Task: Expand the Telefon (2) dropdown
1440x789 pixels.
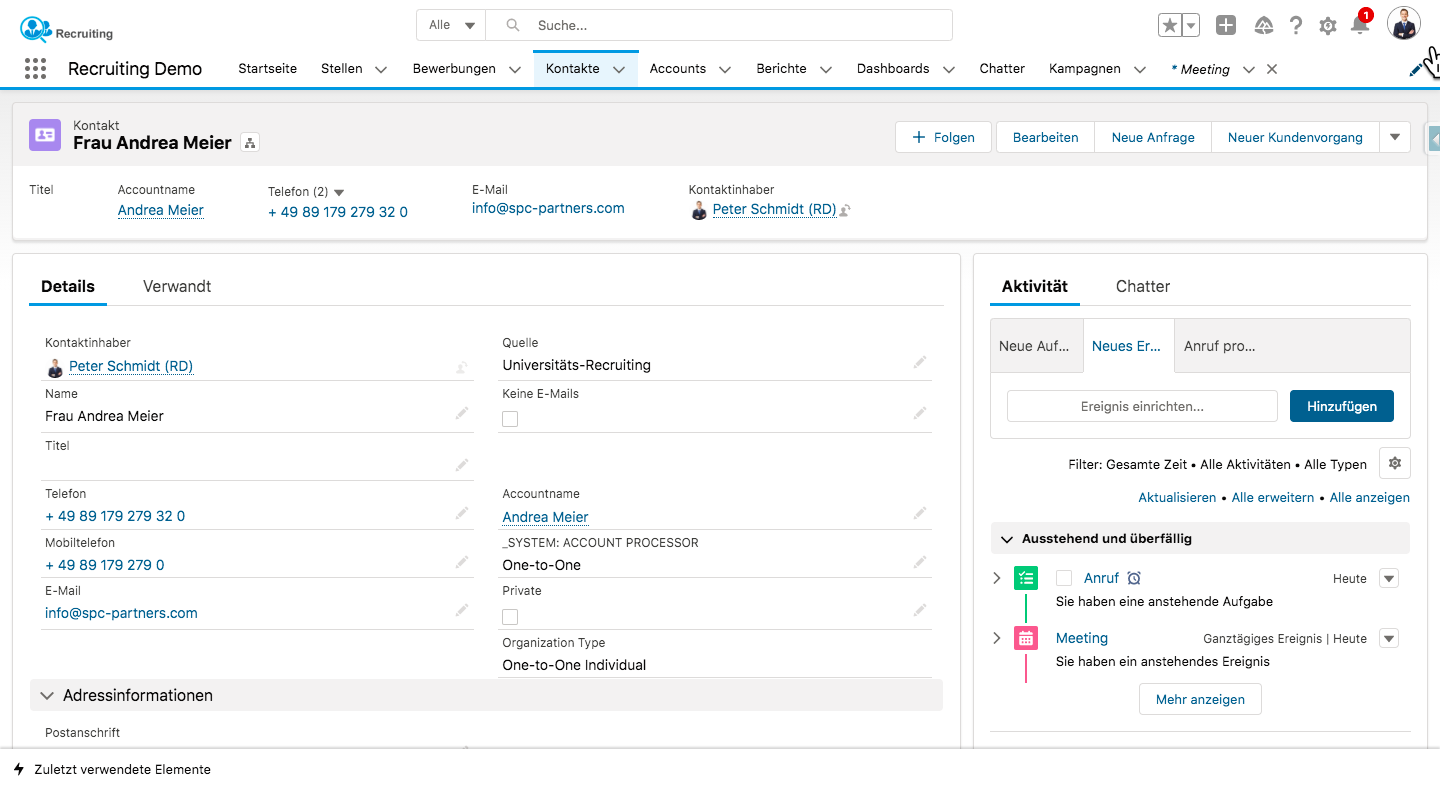Action: pos(339,192)
